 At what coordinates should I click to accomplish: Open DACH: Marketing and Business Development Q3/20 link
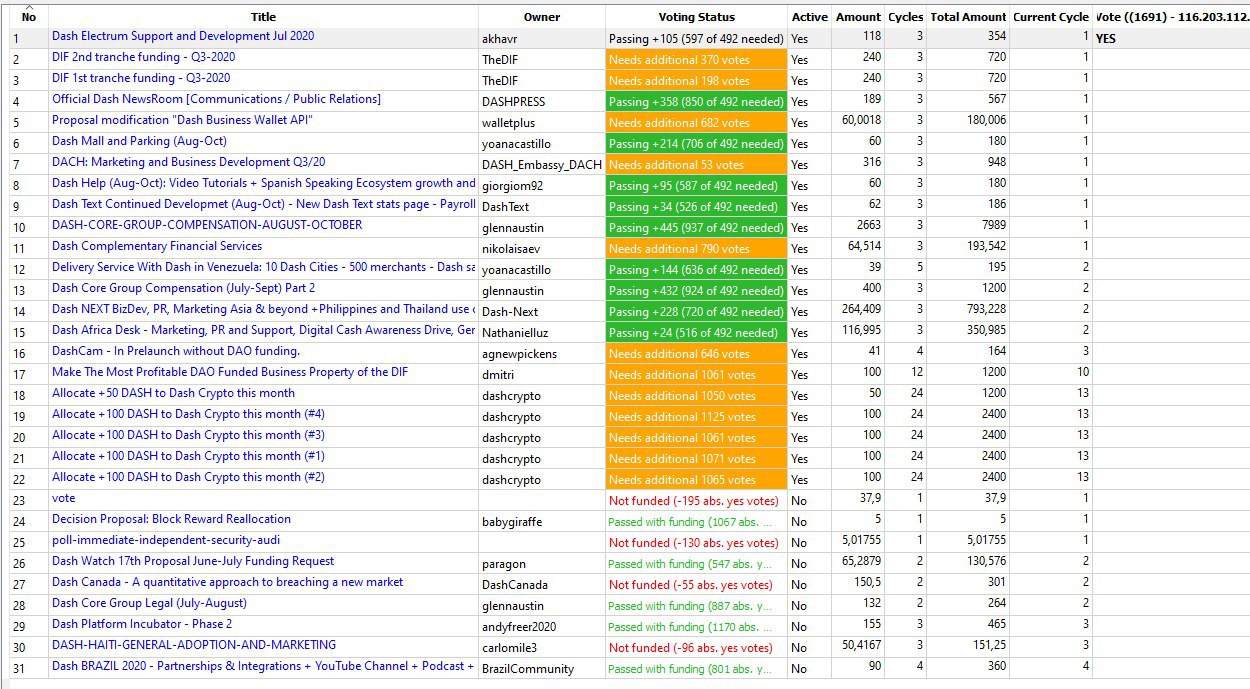(188, 162)
